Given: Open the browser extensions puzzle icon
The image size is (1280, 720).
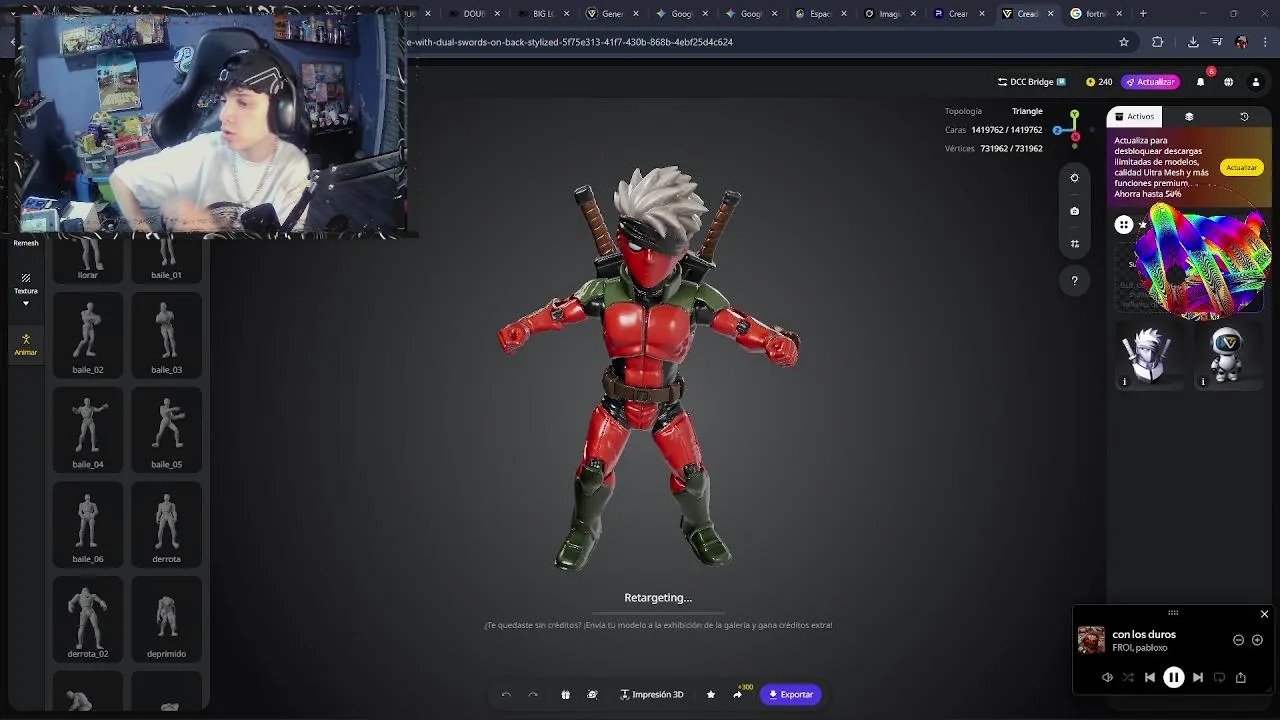Looking at the screenshot, I should pyautogui.click(x=1158, y=42).
